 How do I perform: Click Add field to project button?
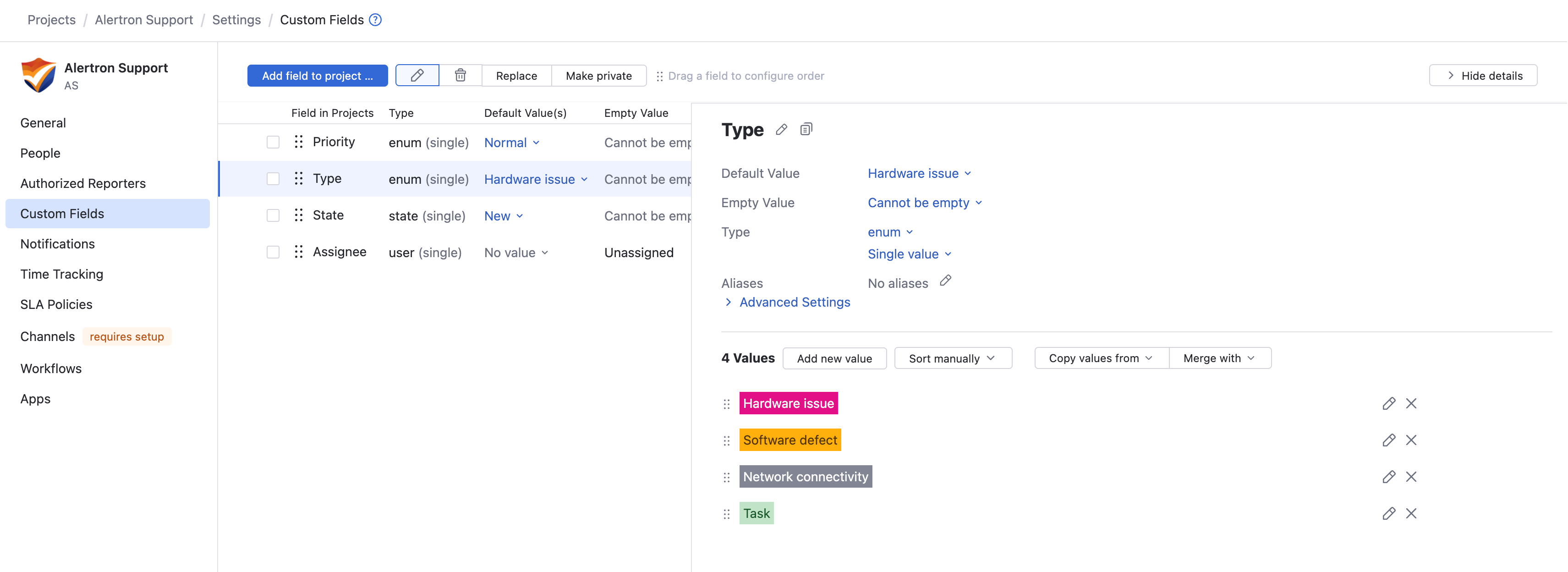[317, 76]
